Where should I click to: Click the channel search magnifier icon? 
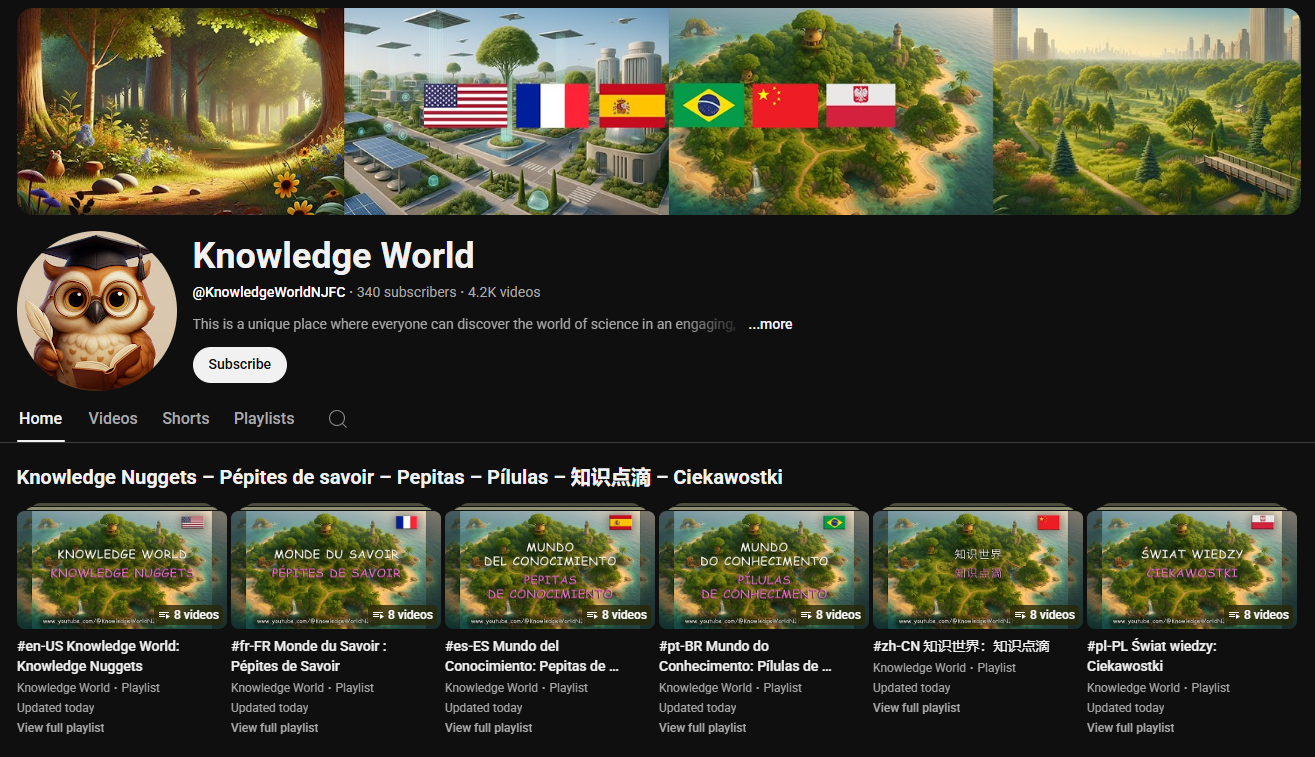point(338,419)
